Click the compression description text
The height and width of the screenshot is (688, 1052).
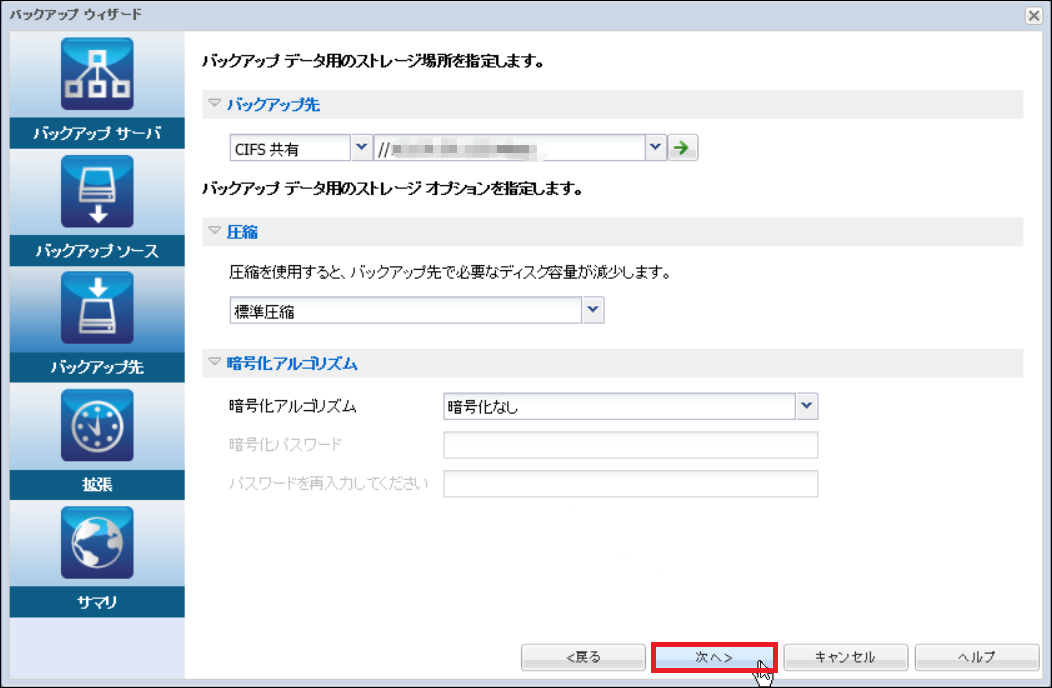click(x=450, y=273)
